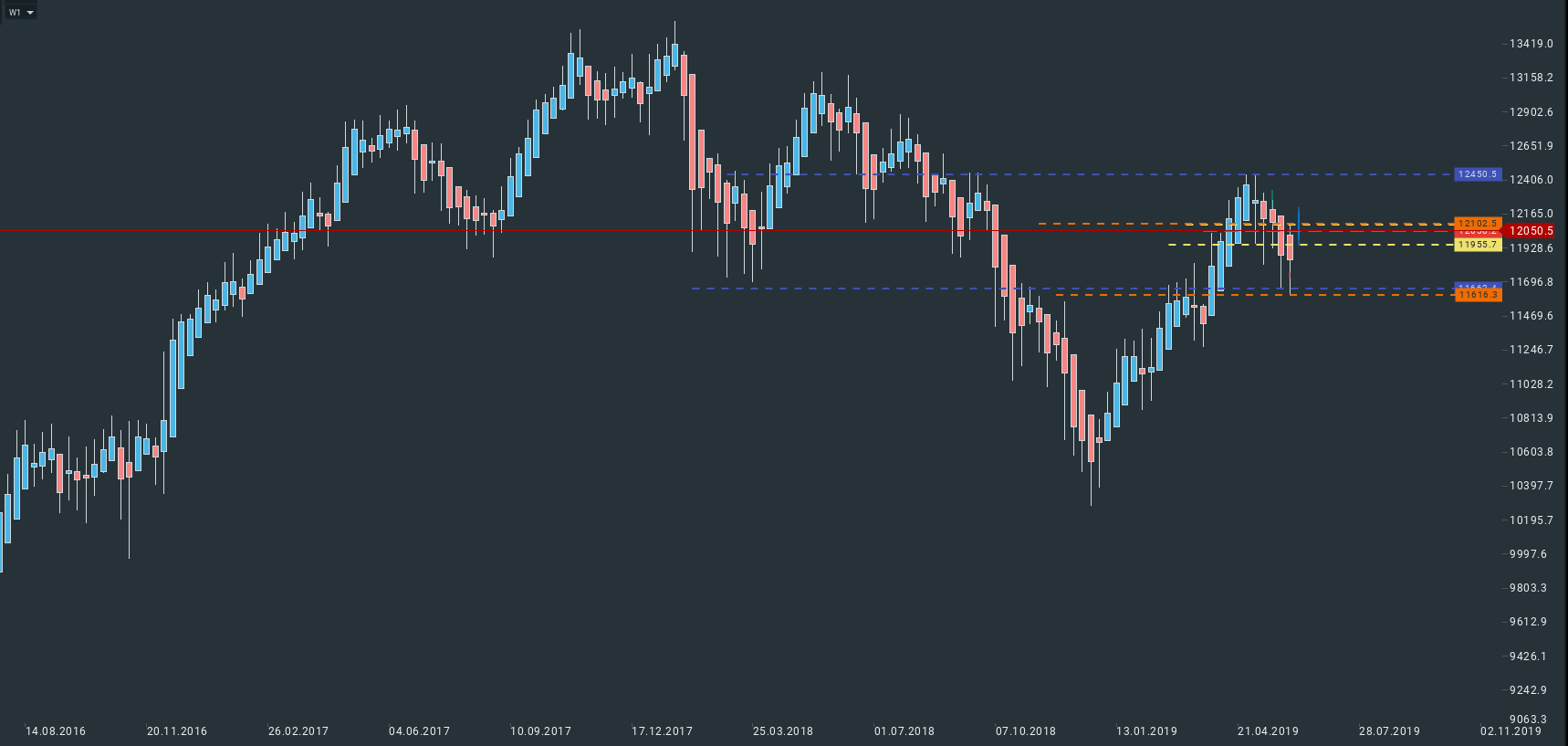This screenshot has height=746, width=1568.
Task: Open the W1 timeframe dropdown
Action: (20, 13)
